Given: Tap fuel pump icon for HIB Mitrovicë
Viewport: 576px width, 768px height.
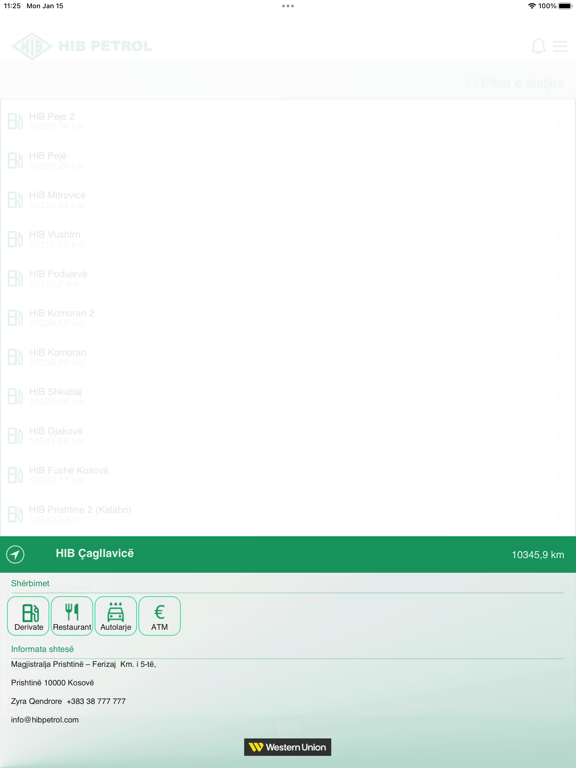Looking at the screenshot, I should pyautogui.click(x=15, y=199).
